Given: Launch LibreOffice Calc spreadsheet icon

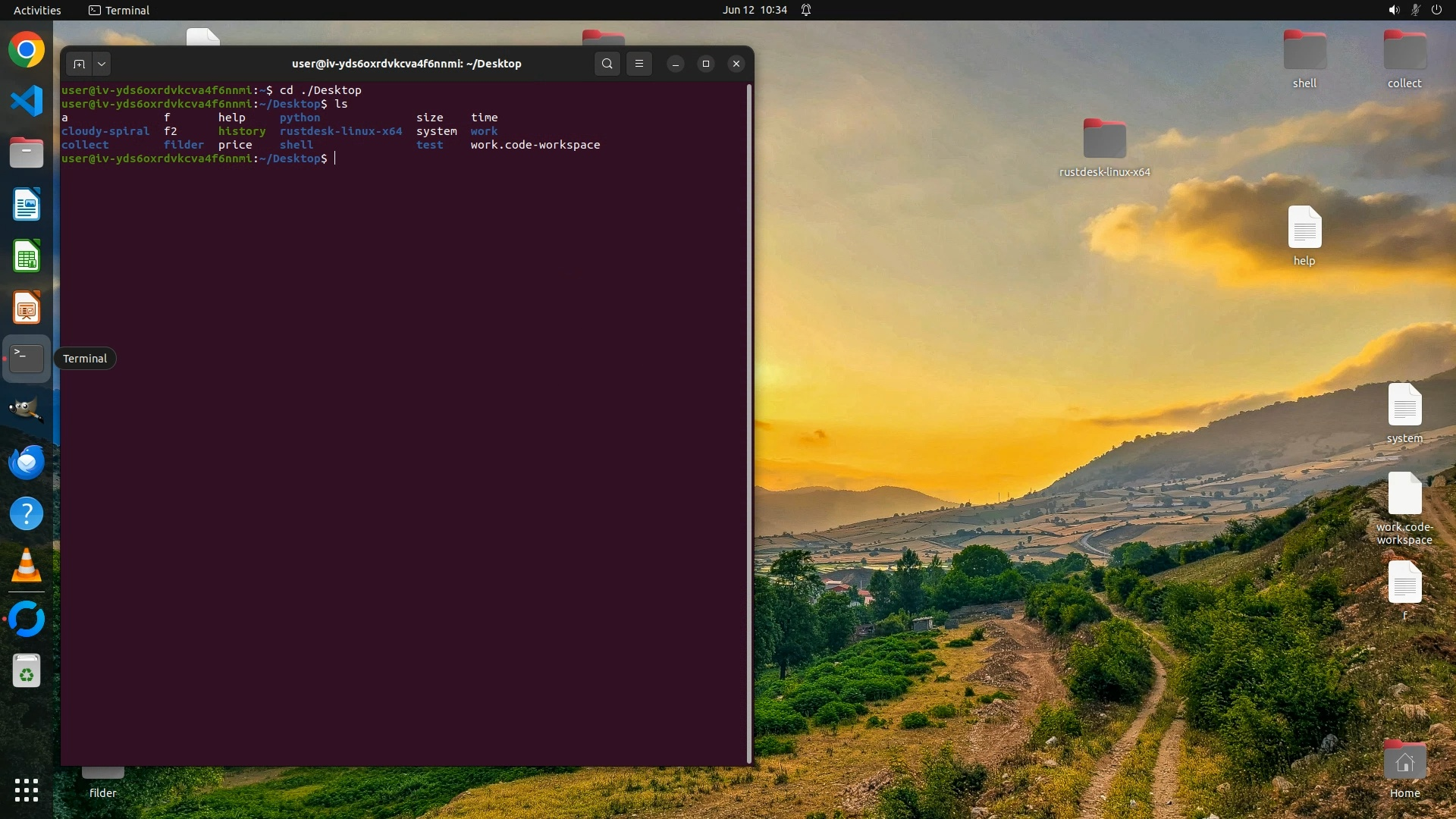Looking at the screenshot, I should tap(27, 256).
